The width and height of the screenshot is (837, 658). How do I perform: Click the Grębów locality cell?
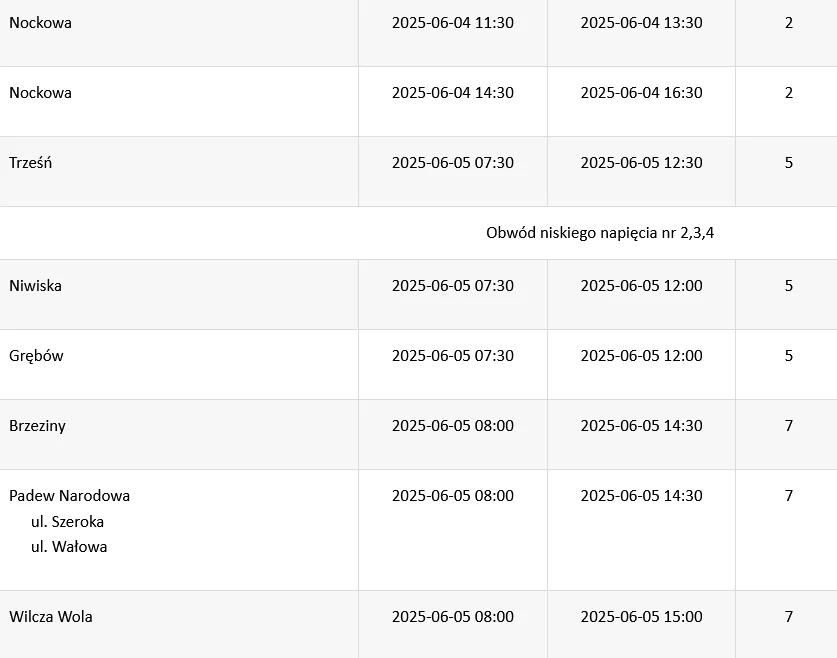[36, 356]
